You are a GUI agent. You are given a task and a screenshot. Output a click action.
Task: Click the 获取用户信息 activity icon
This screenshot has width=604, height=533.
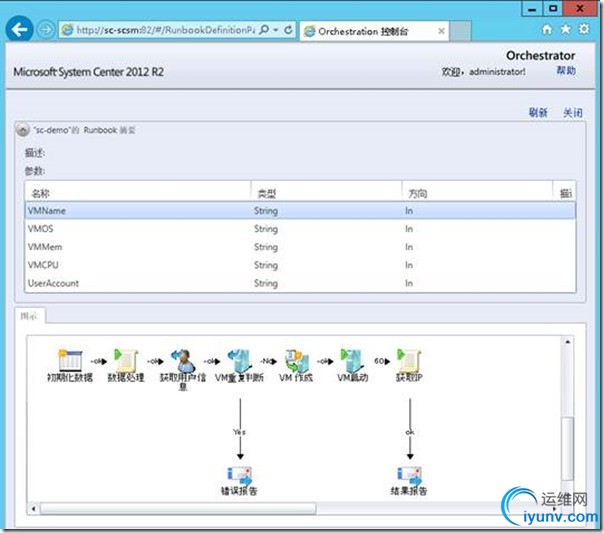pos(183,360)
